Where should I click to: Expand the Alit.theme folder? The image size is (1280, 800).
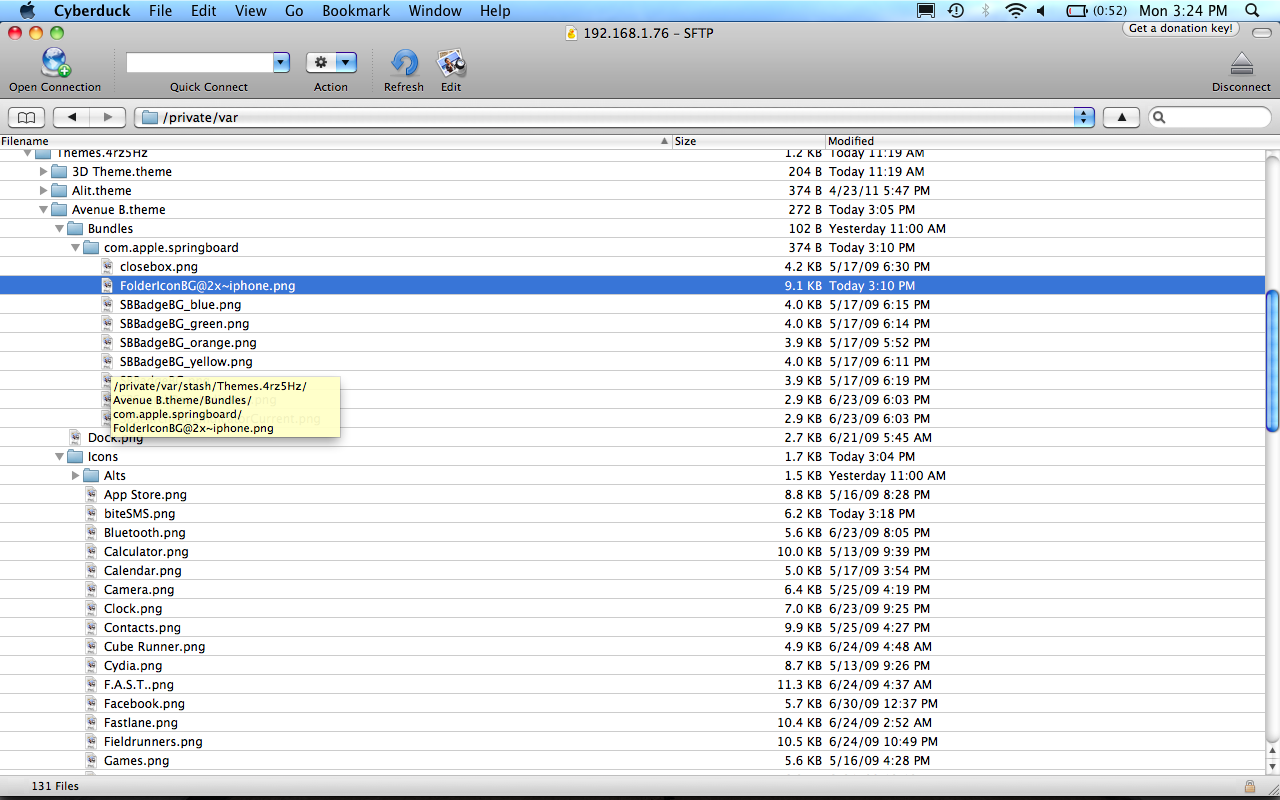[x=43, y=190]
